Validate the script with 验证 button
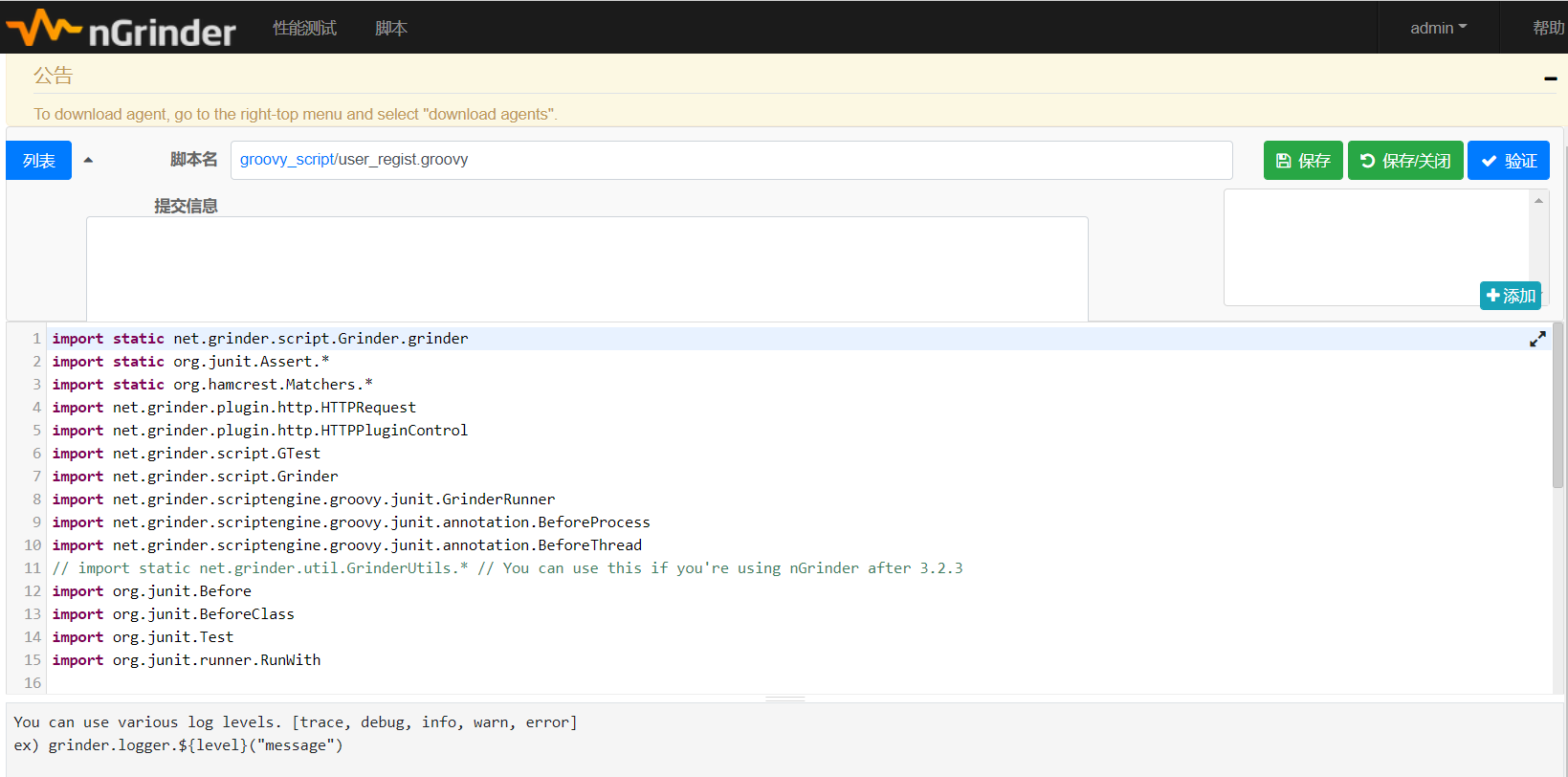 click(1509, 161)
